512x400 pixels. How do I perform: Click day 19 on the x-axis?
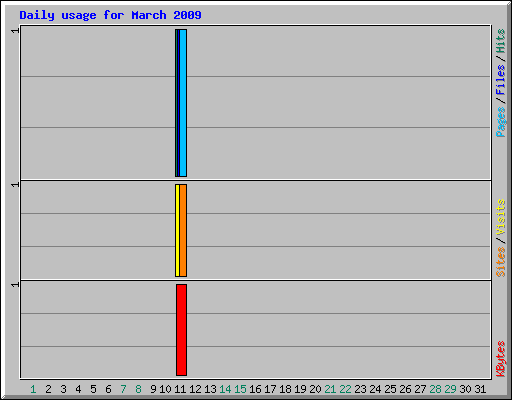pyautogui.click(x=300, y=389)
